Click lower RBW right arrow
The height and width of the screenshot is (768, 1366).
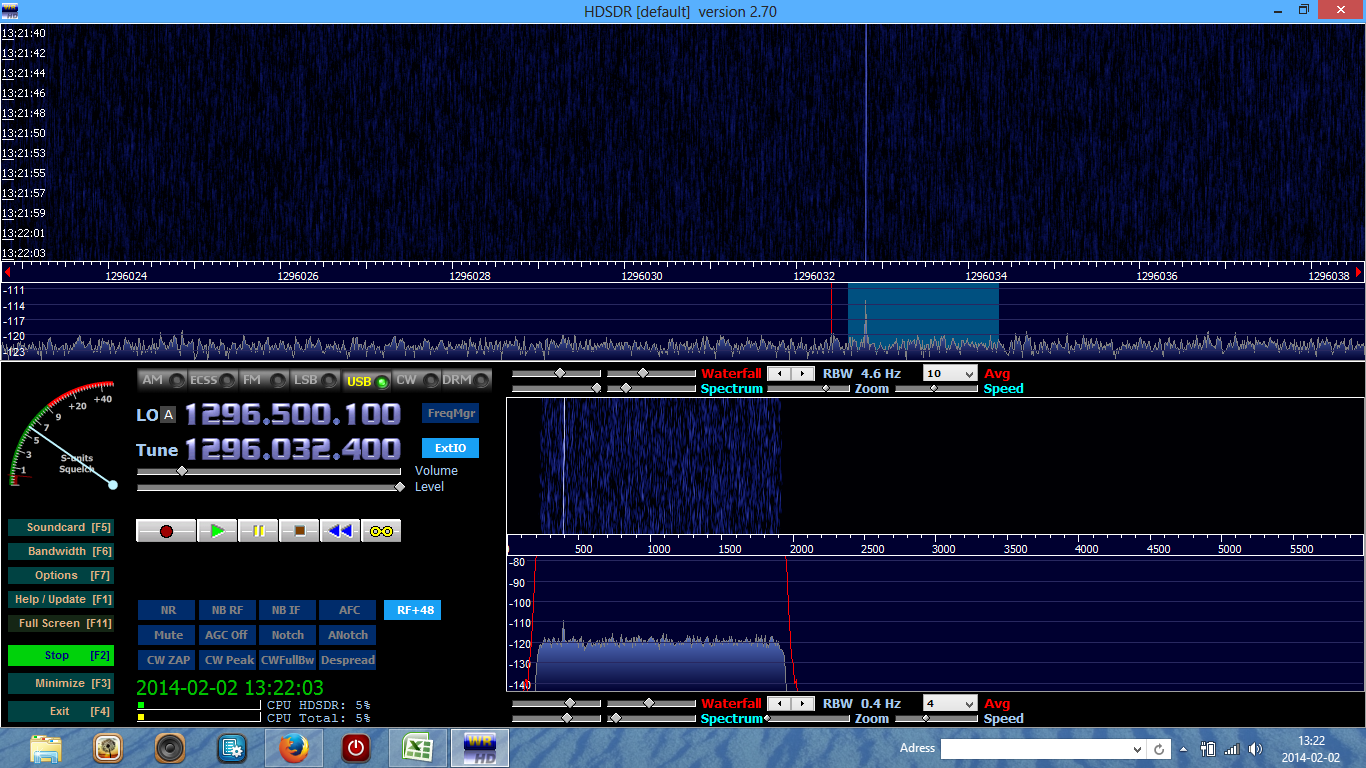[x=803, y=703]
